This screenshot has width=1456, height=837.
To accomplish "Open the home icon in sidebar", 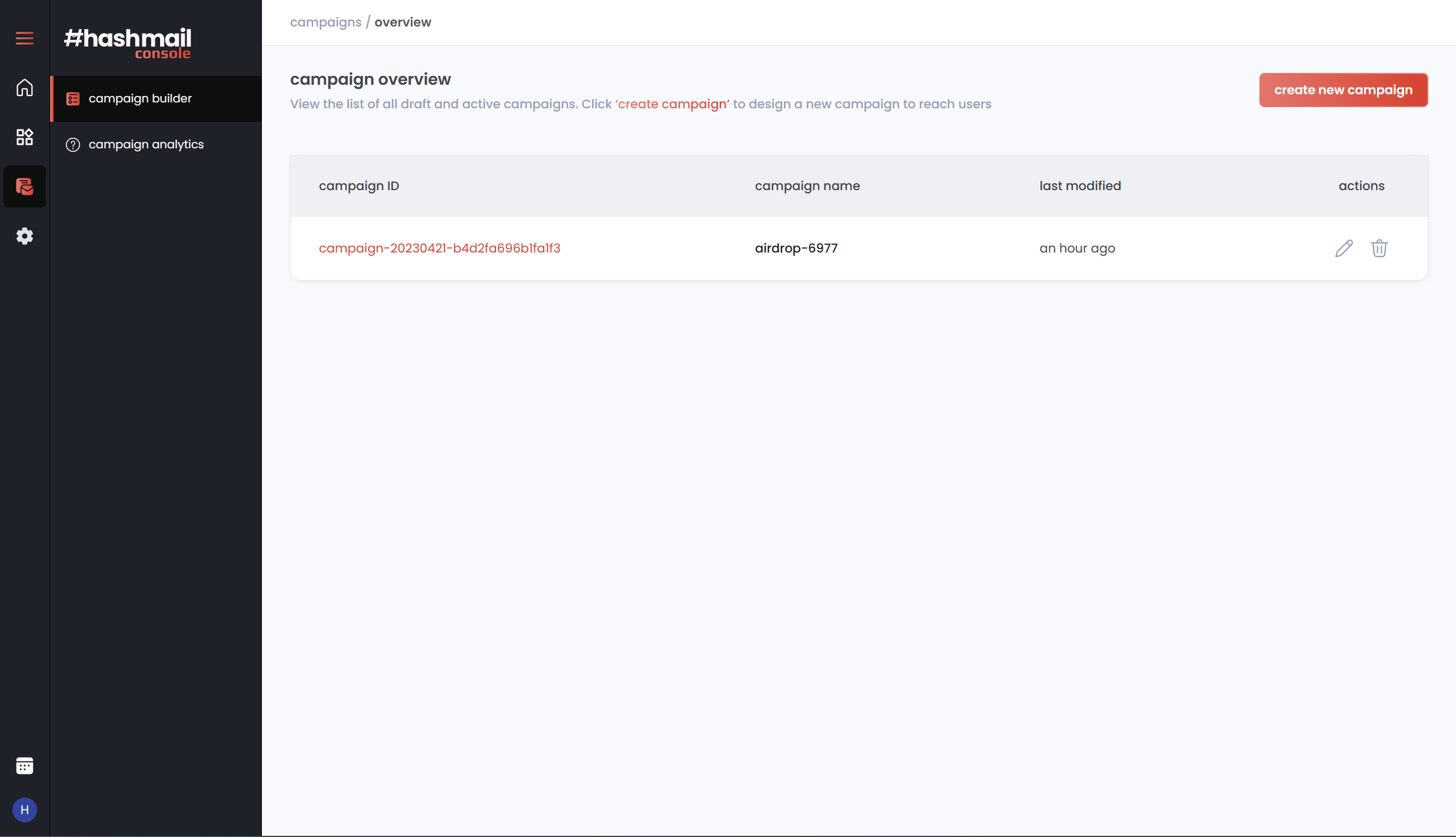I will pyautogui.click(x=24, y=88).
